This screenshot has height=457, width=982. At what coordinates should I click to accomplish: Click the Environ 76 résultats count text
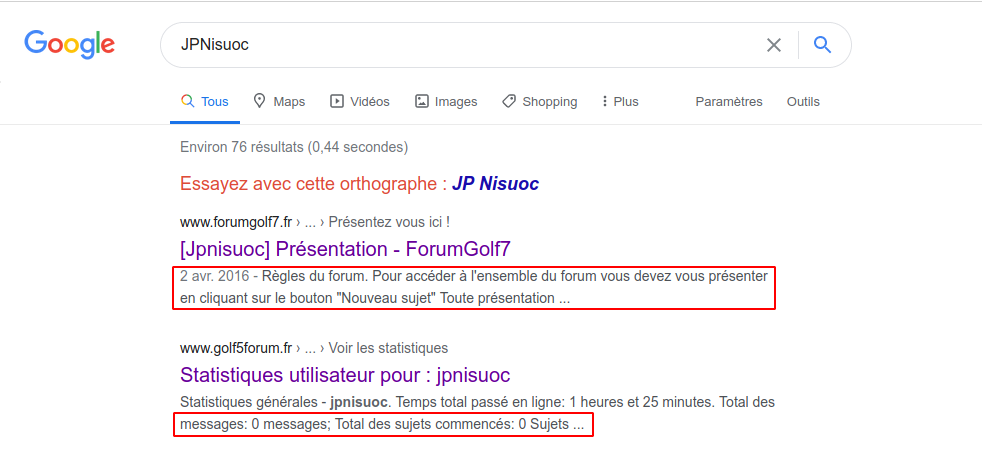(294, 147)
